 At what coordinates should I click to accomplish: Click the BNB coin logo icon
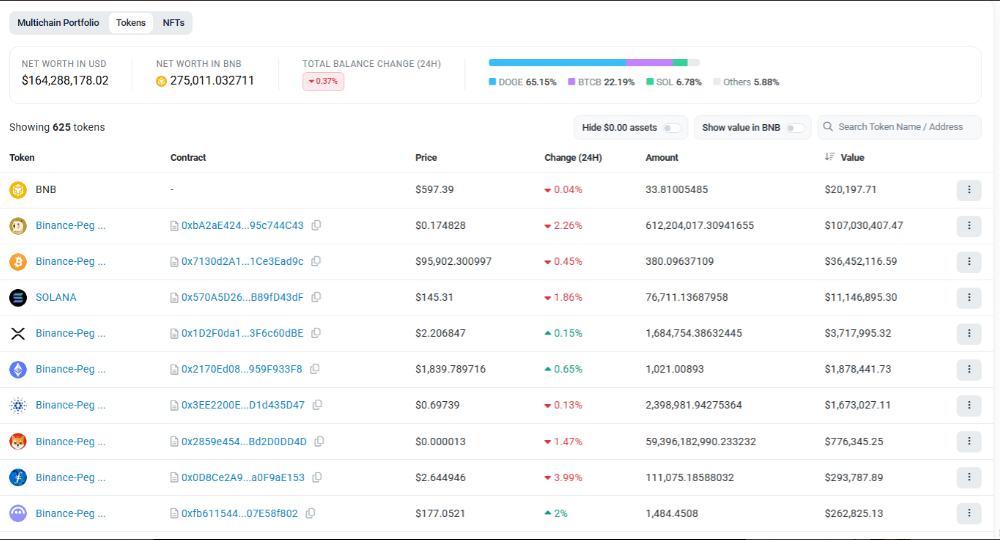(x=18, y=189)
